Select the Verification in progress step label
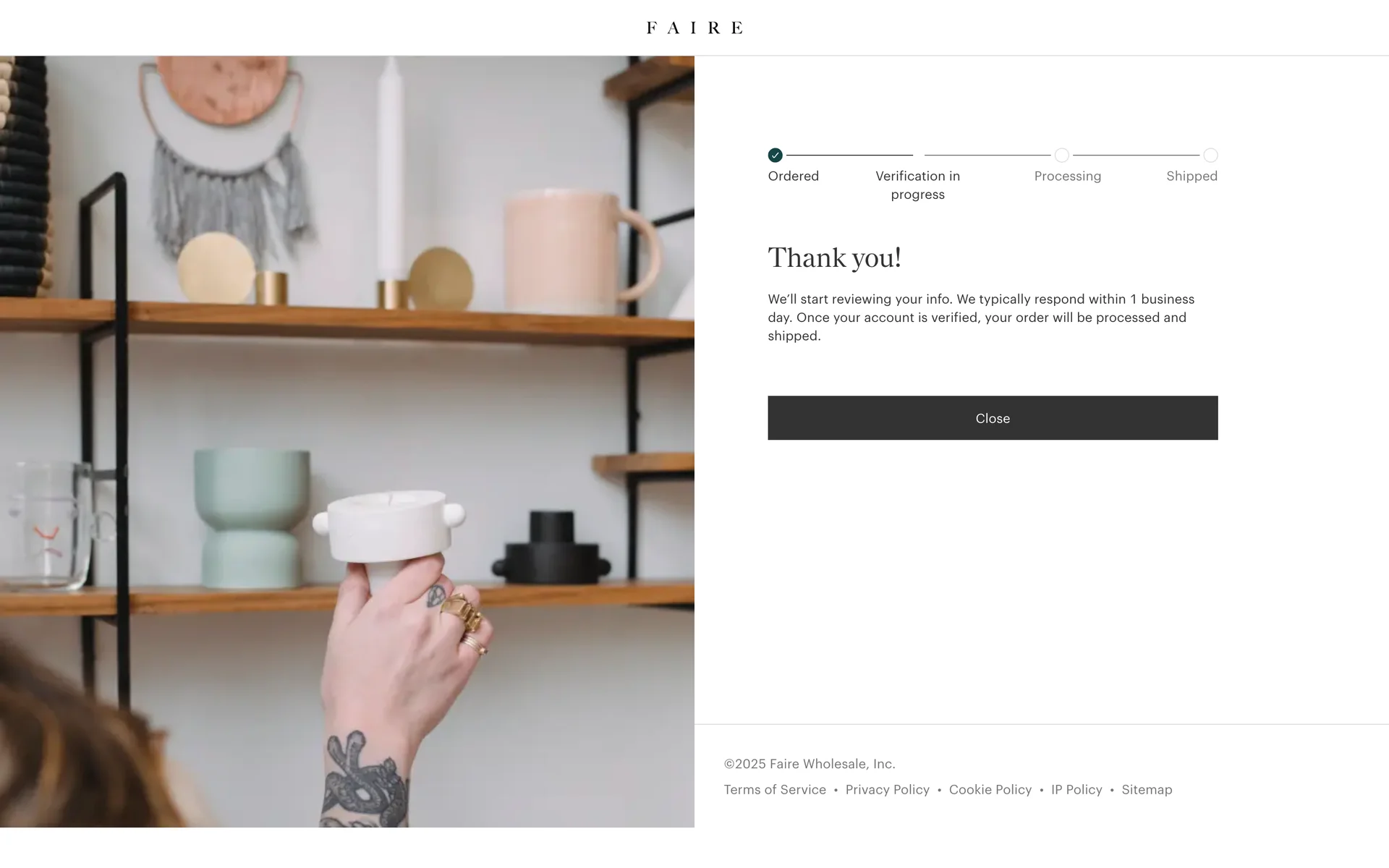This screenshot has height=868, width=1389. coord(917,185)
